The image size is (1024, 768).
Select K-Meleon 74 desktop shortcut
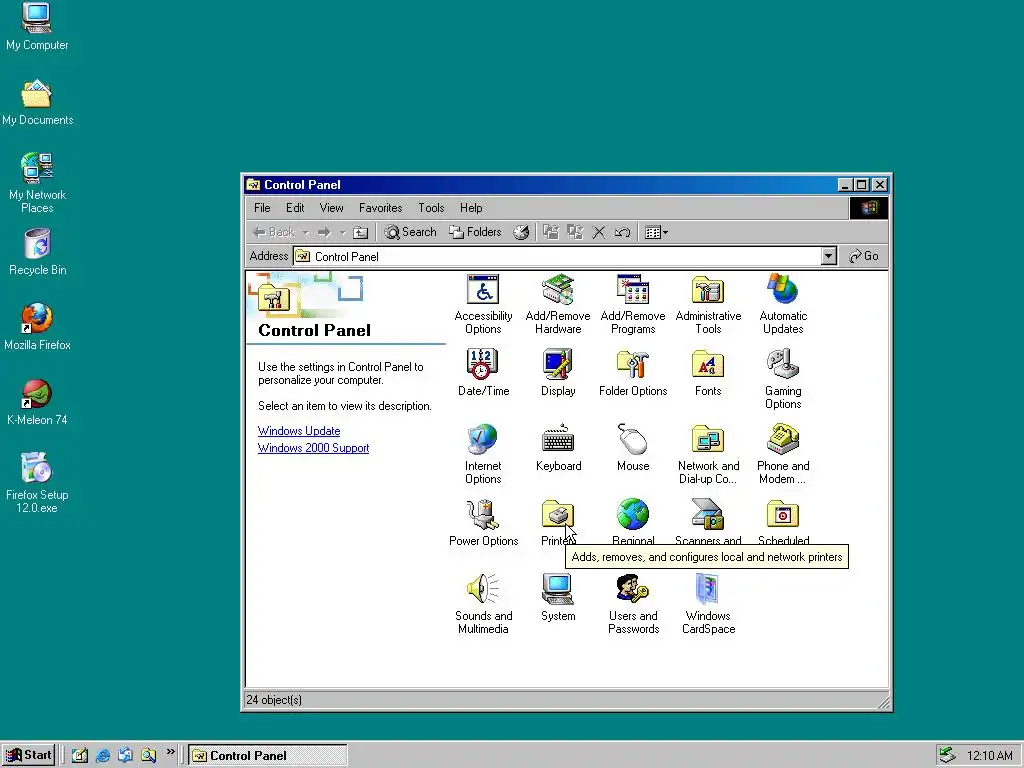tap(37, 402)
